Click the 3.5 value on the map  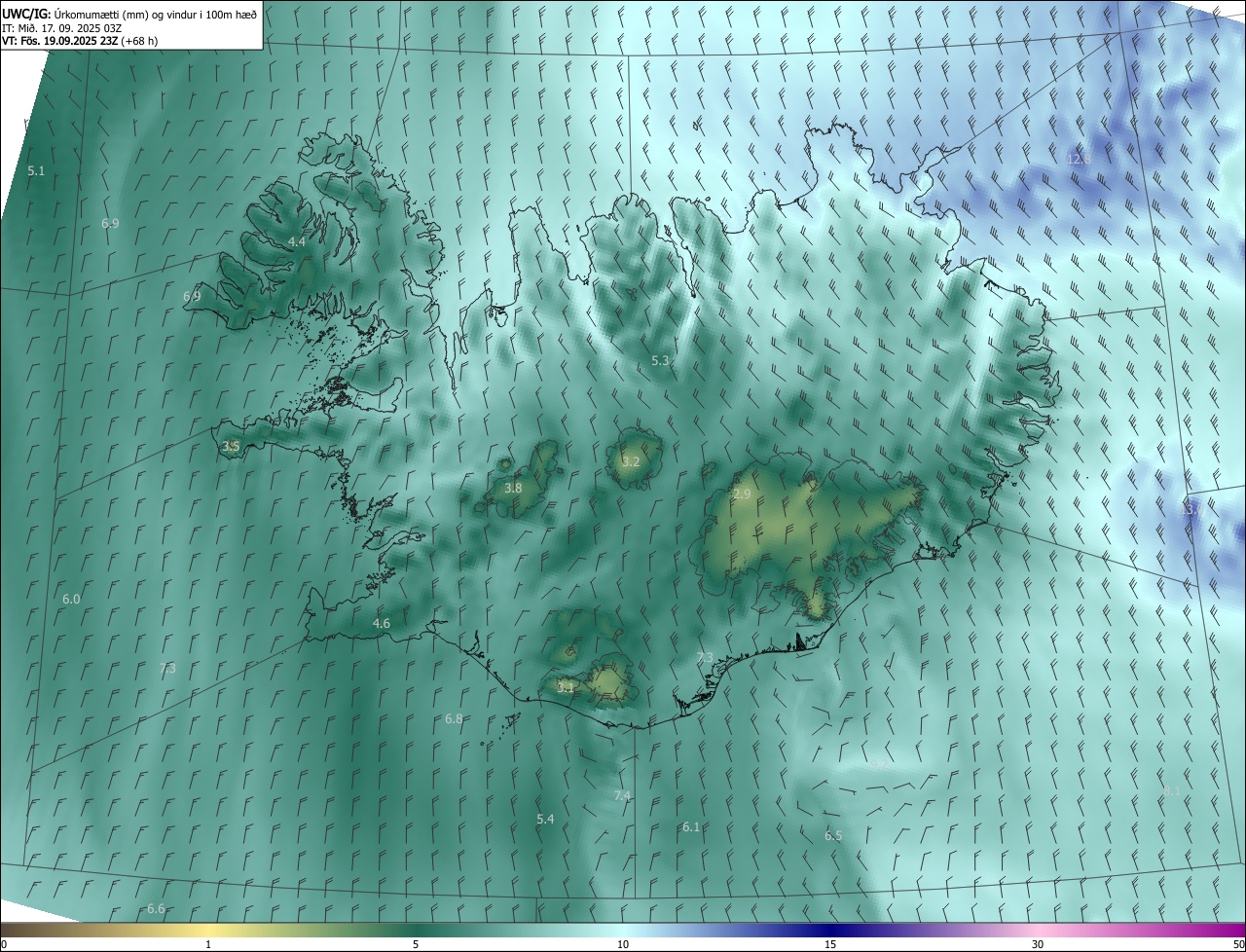pos(231,447)
